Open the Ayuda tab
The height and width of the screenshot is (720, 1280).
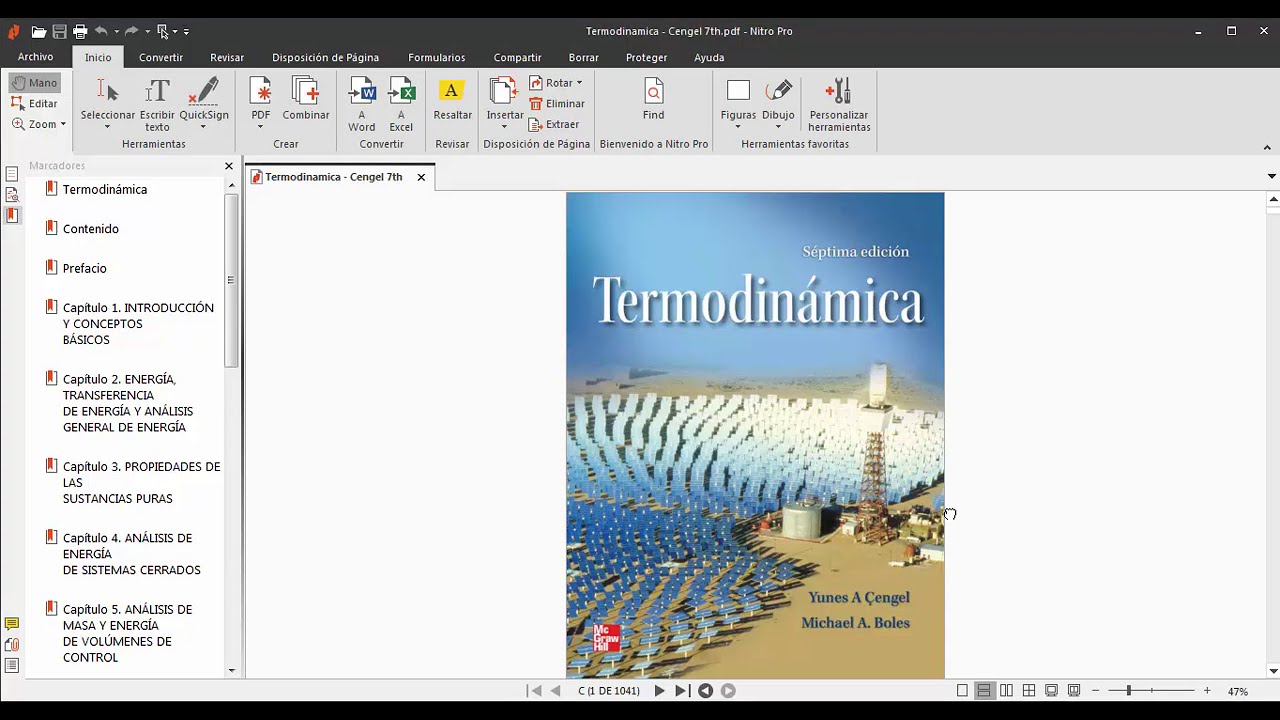(709, 57)
